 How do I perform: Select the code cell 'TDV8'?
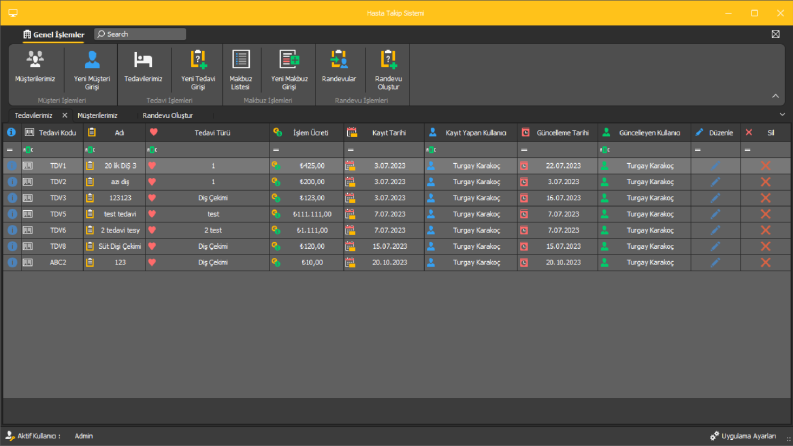pyautogui.click(x=58, y=247)
